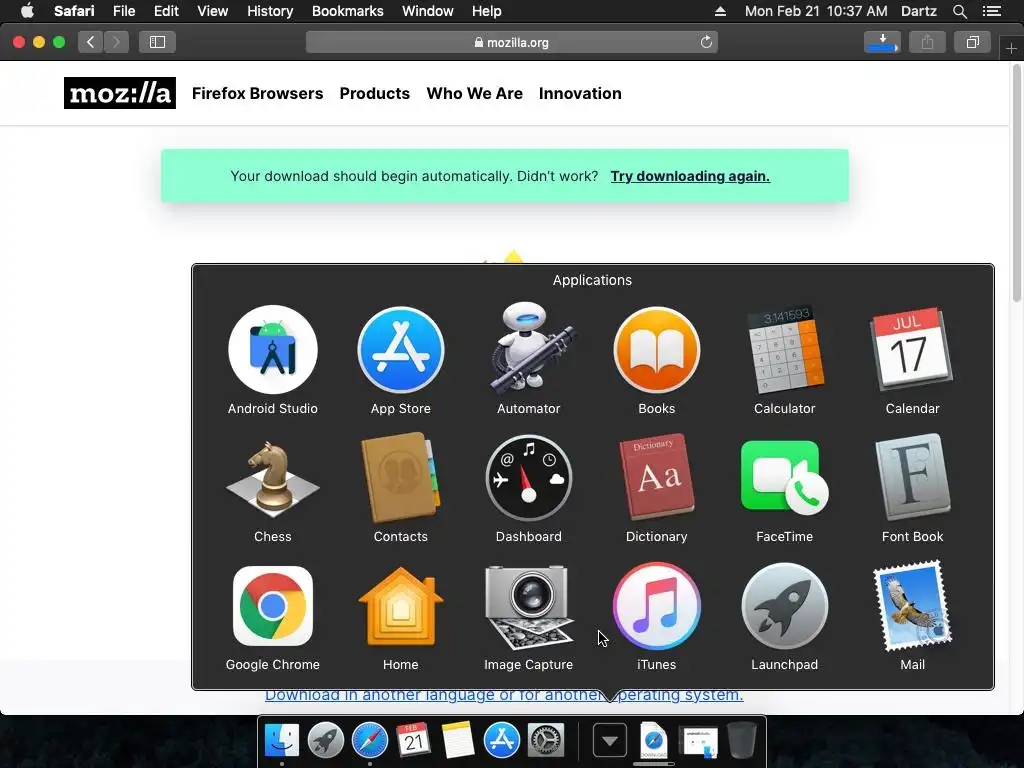Open the Home app
This screenshot has width=1024, height=768.
[x=400, y=606]
